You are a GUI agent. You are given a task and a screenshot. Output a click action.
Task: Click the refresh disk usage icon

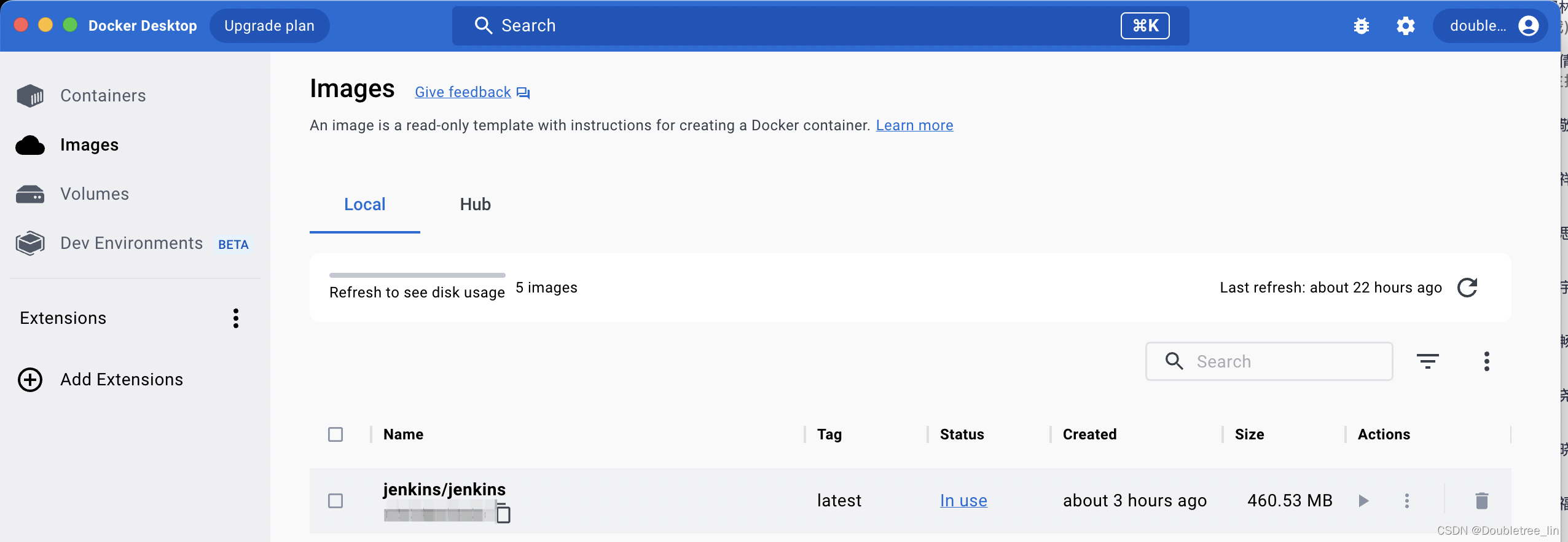pos(1467,288)
